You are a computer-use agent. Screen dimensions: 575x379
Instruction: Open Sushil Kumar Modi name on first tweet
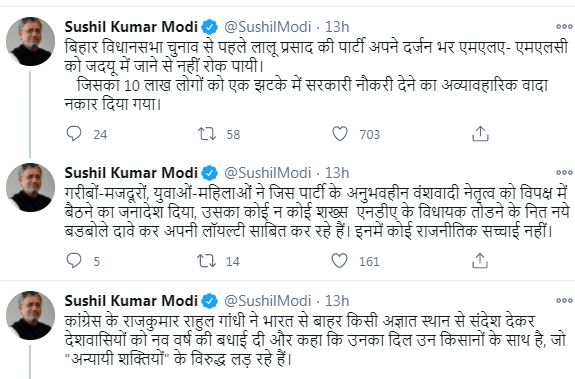coord(131,27)
